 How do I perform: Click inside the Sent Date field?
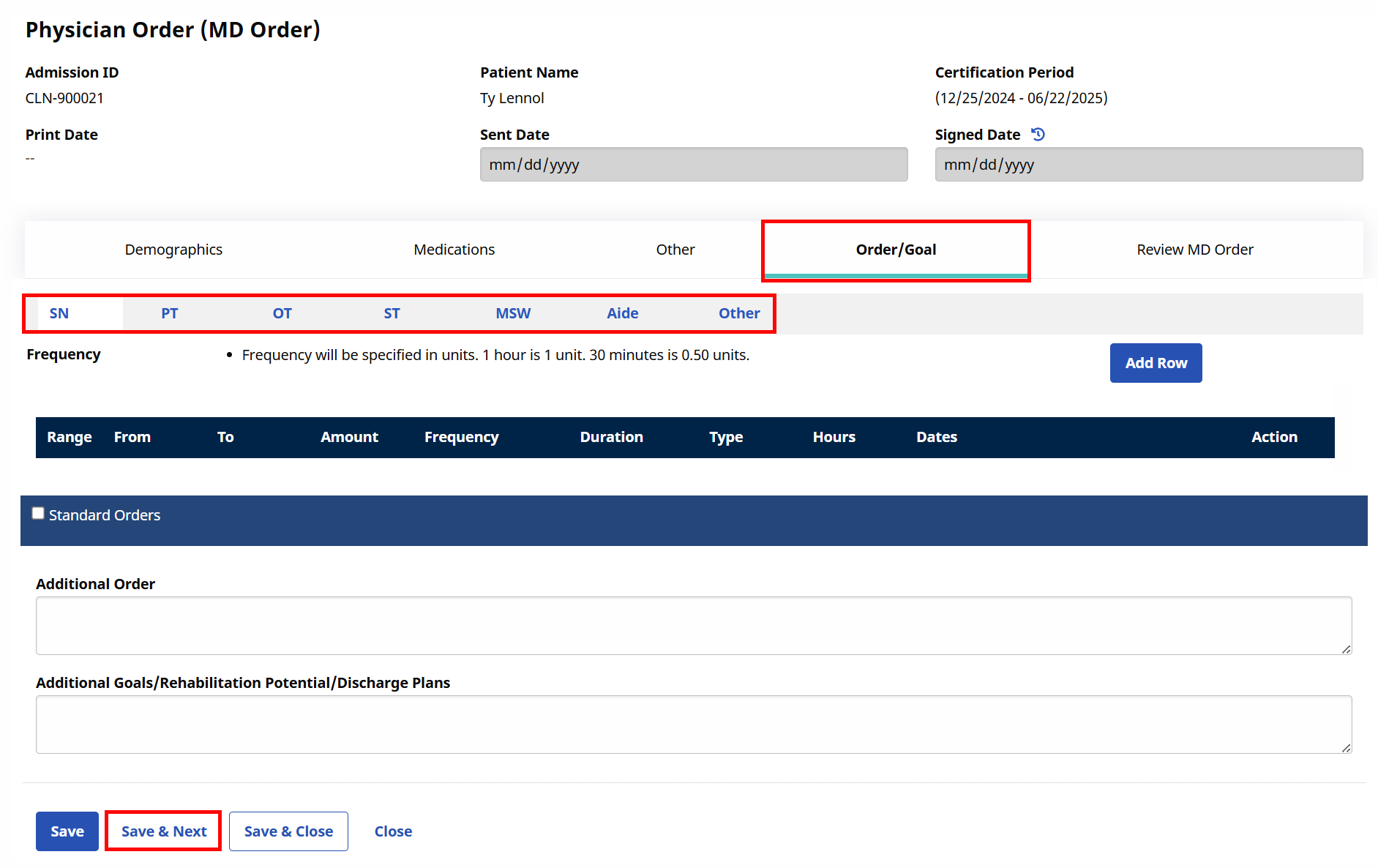click(693, 164)
